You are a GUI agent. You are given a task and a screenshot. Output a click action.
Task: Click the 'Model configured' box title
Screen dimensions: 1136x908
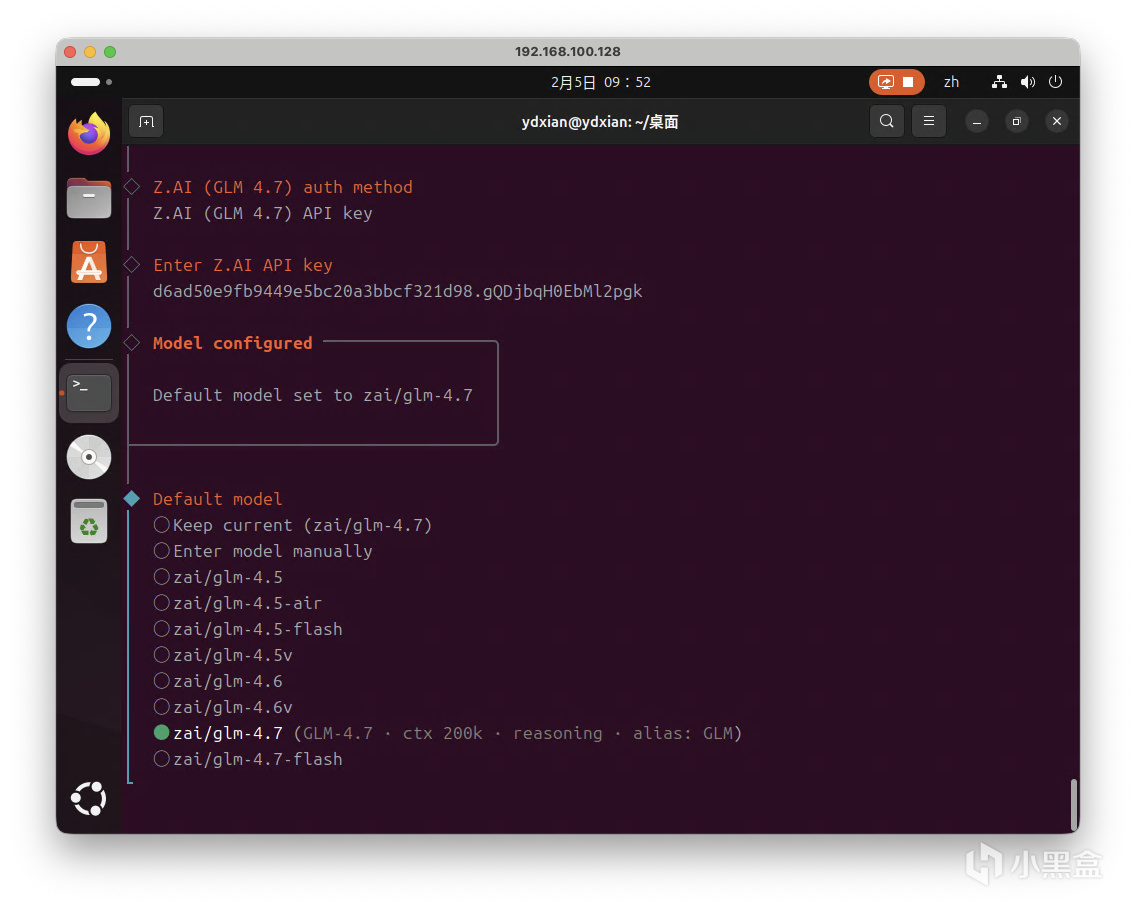(233, 343)
